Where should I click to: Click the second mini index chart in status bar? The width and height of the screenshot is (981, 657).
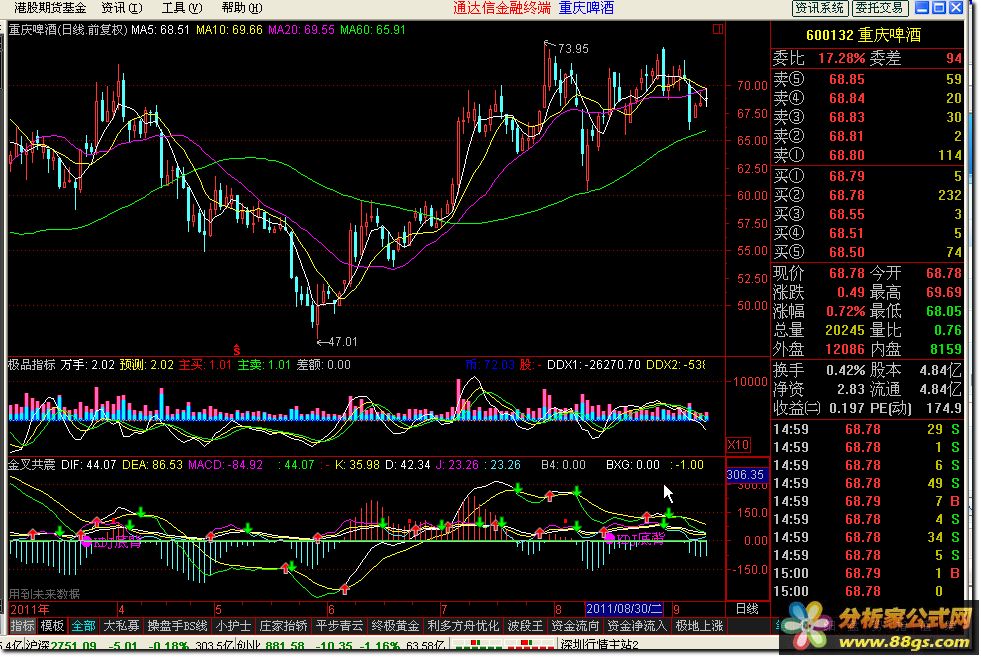point(531,644)
